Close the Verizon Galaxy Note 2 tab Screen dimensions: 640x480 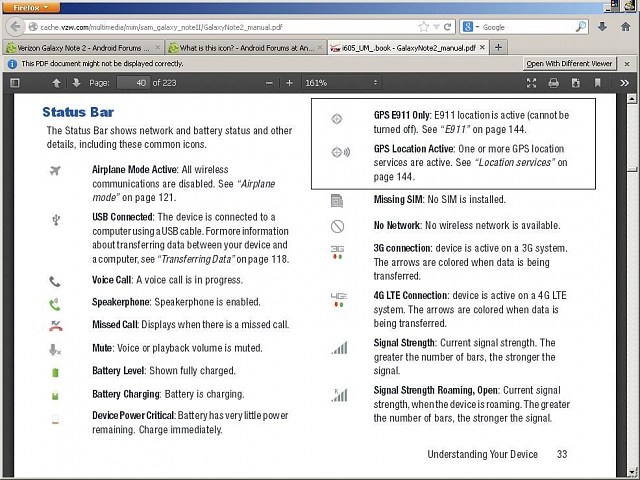[157, 48]
